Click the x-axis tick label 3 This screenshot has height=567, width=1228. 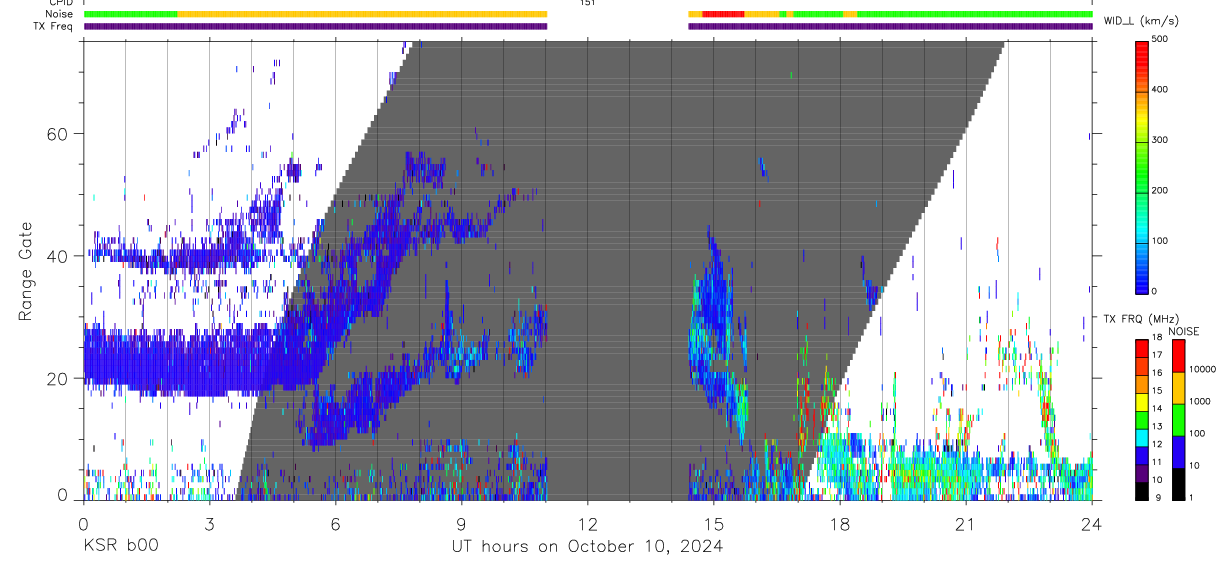point(209,524)
